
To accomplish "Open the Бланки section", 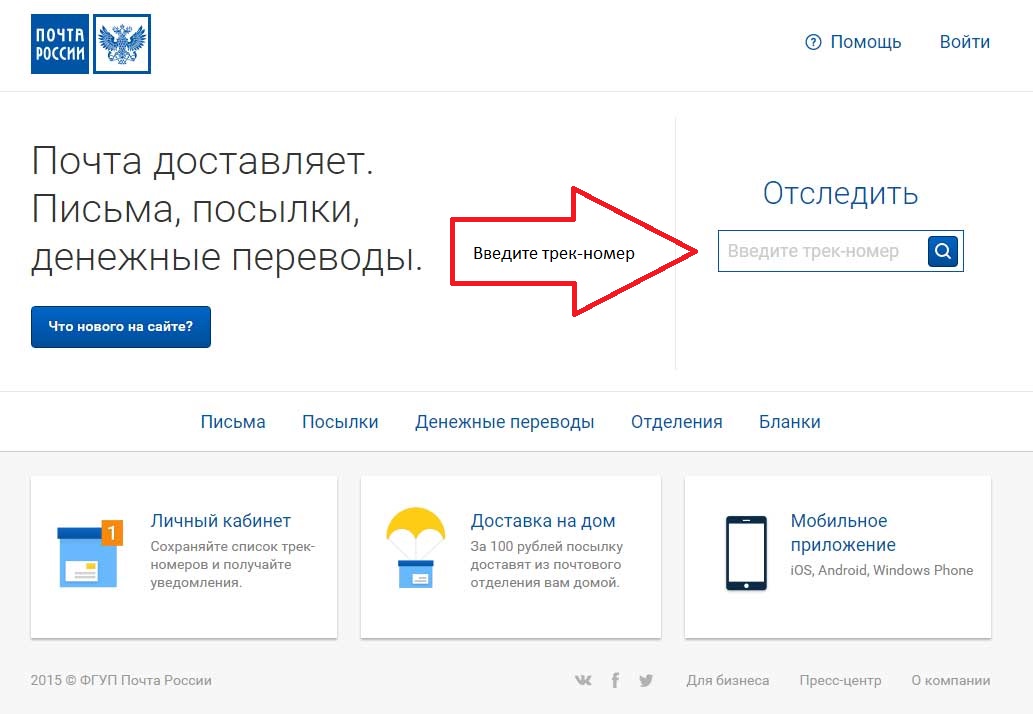I will pyautogui.click(x=790, y=421).
